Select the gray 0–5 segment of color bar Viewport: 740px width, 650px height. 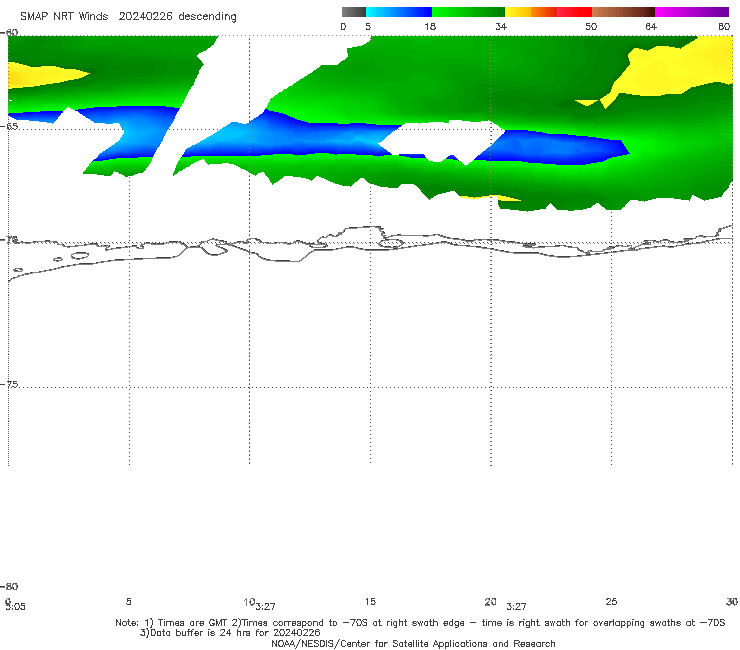click(x=353, y=12)
